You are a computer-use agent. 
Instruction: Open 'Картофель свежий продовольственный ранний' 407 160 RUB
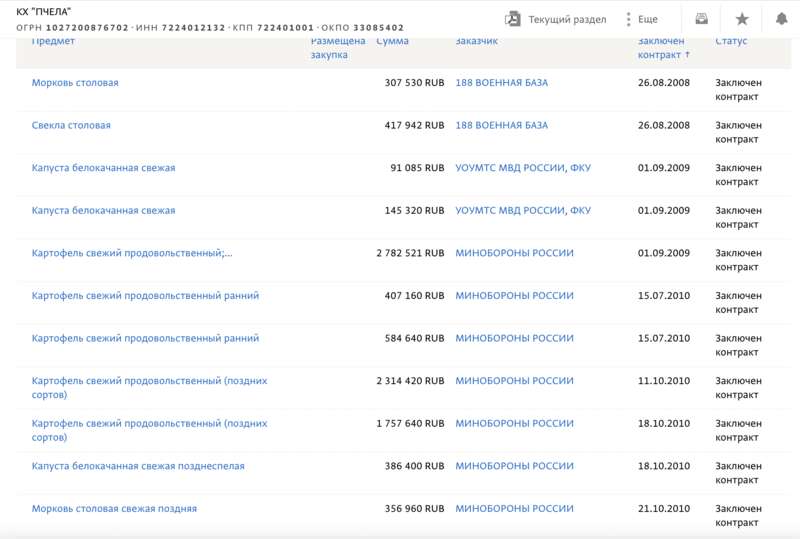(145, 296)
